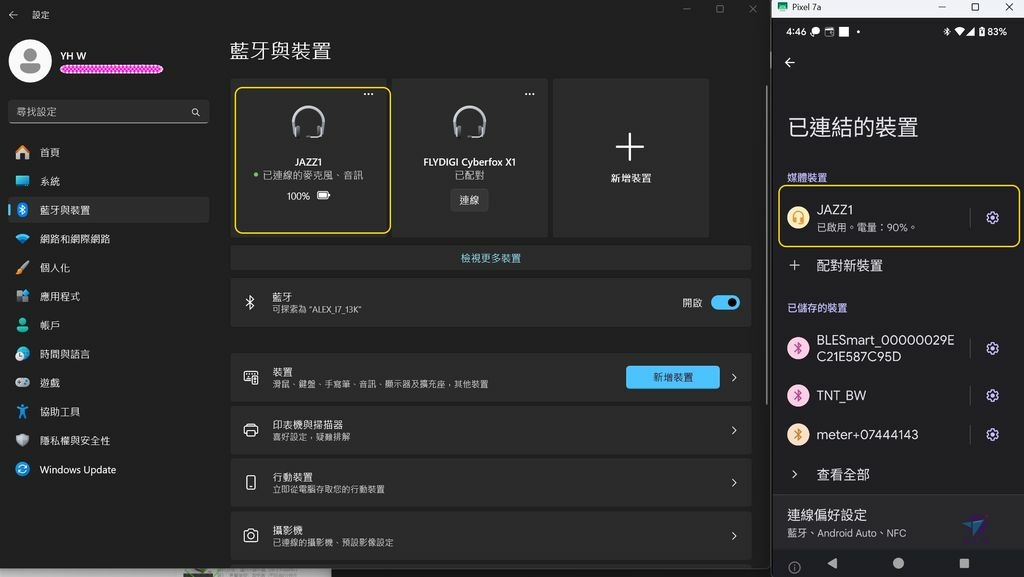Go to 時間與語言 in the sidebar
The image size is (1024, 577).
108,354
